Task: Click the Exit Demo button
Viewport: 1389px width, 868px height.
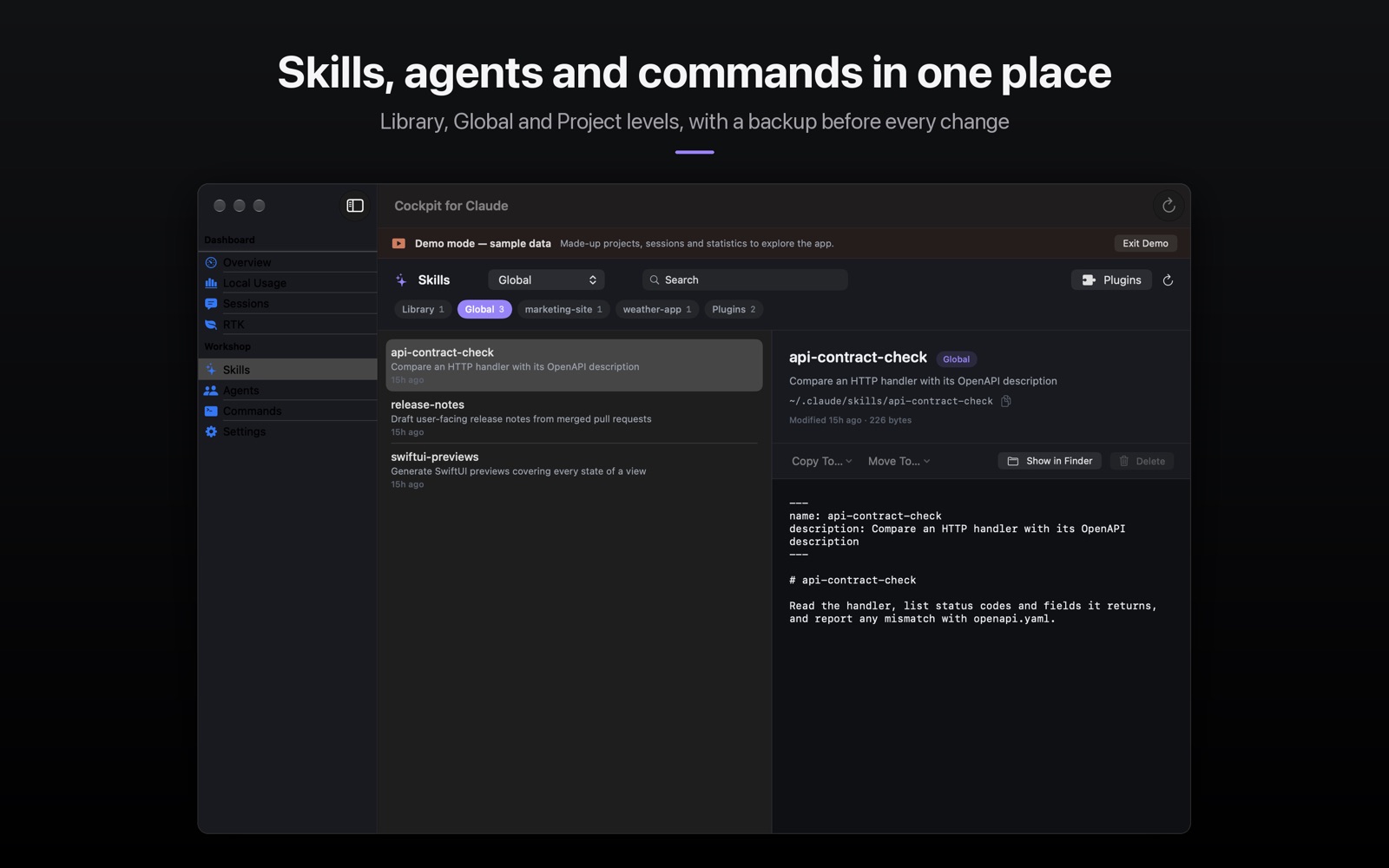Action: pyautogui.click(x=1145, y=244)
